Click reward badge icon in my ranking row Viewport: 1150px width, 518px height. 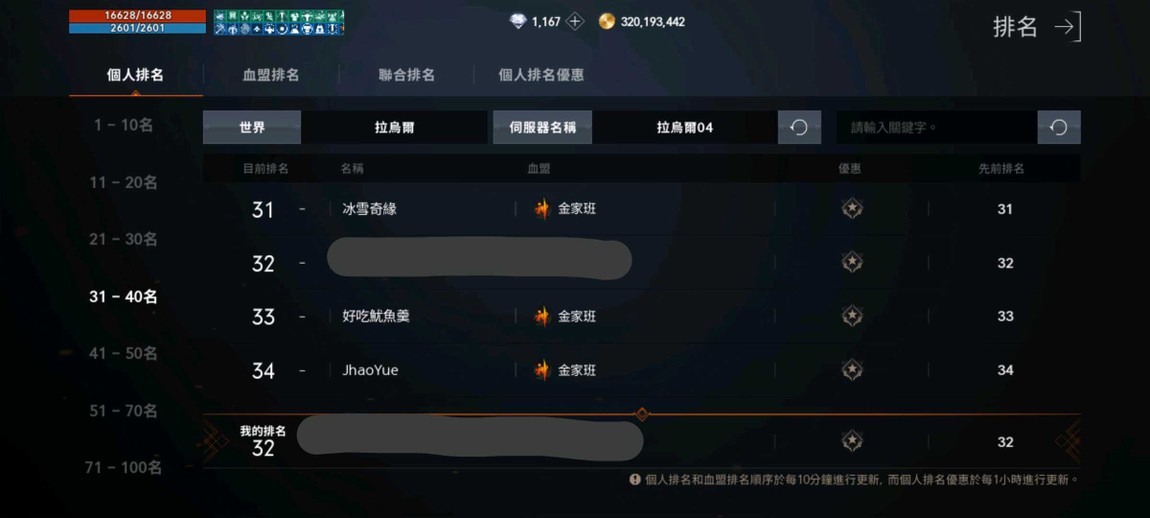coord(851,442)
